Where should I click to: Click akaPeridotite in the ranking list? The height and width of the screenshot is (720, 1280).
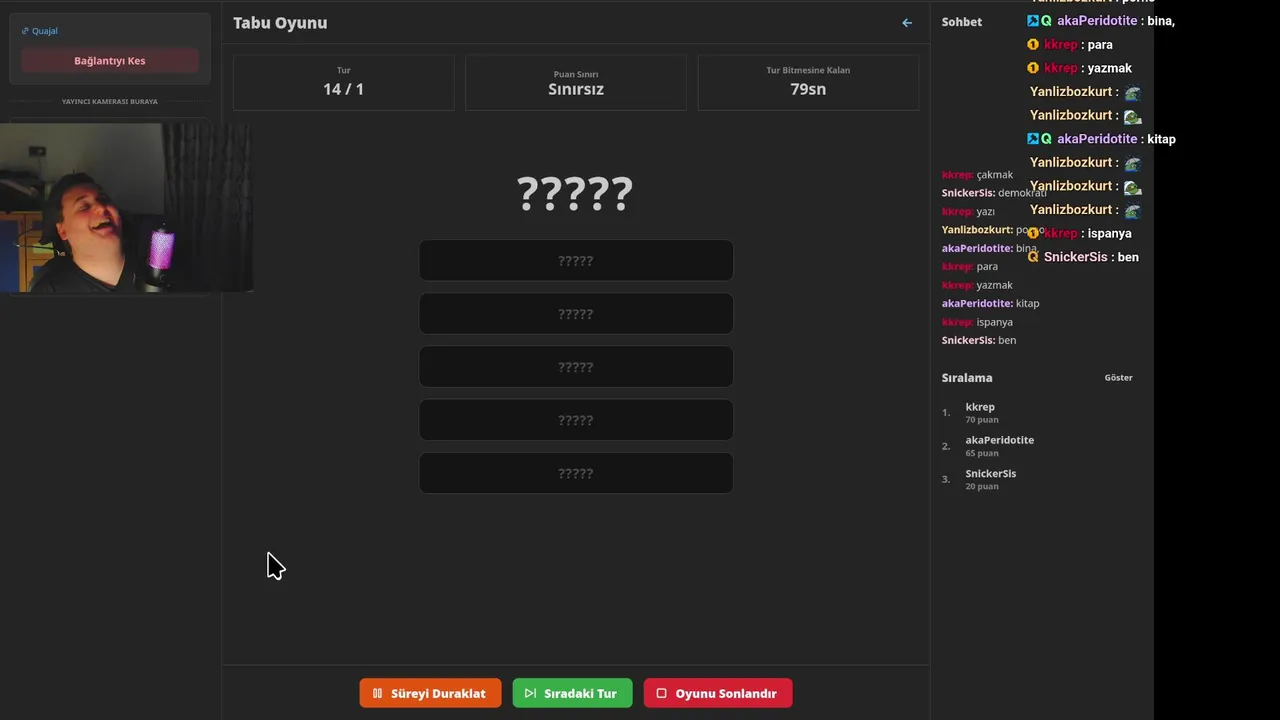pos(1000,440)
